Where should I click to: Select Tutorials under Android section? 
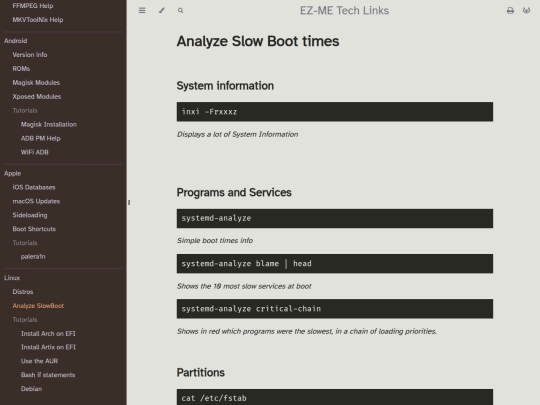click(25, 111)
